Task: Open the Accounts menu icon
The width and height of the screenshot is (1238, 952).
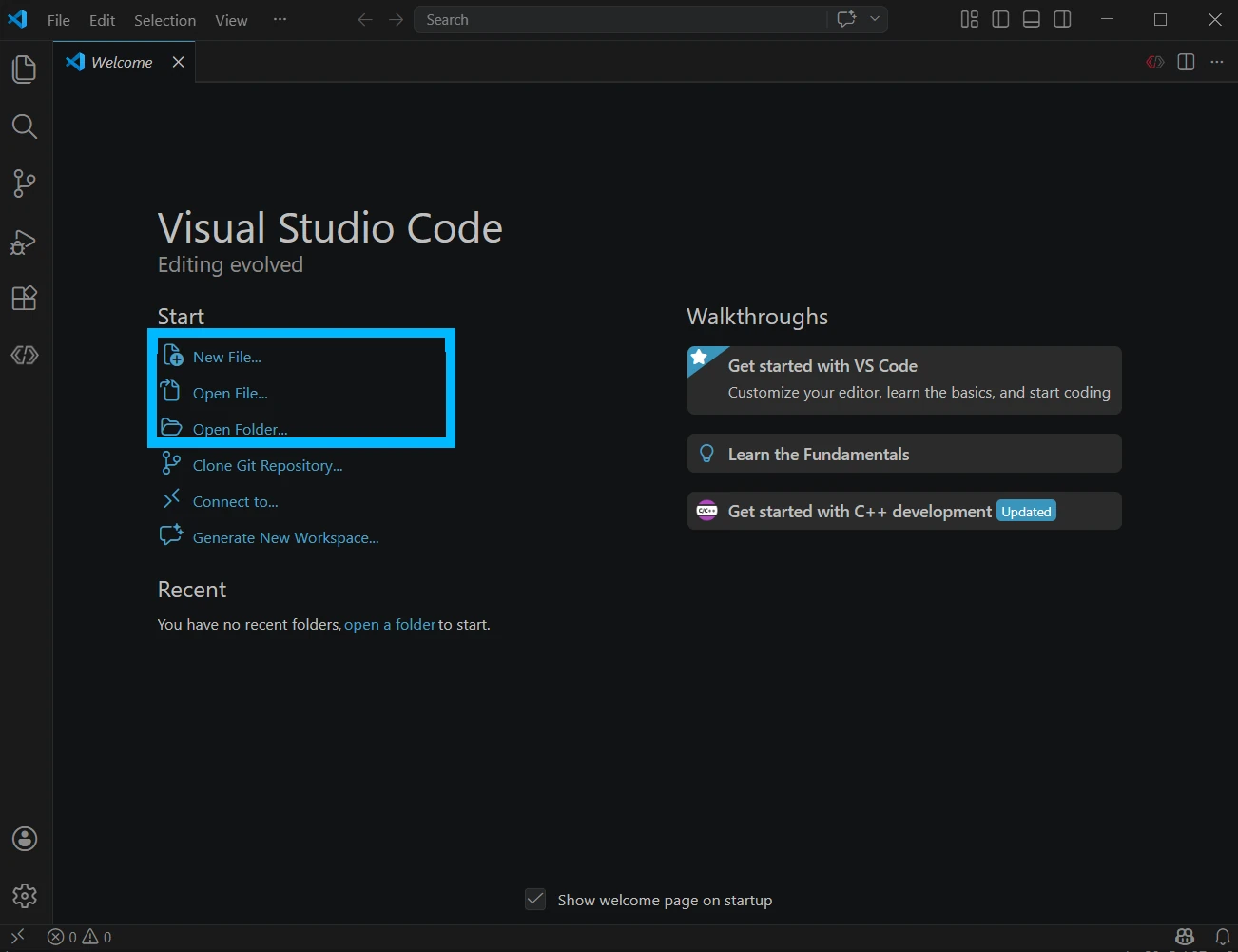Action: pos(25,839)
